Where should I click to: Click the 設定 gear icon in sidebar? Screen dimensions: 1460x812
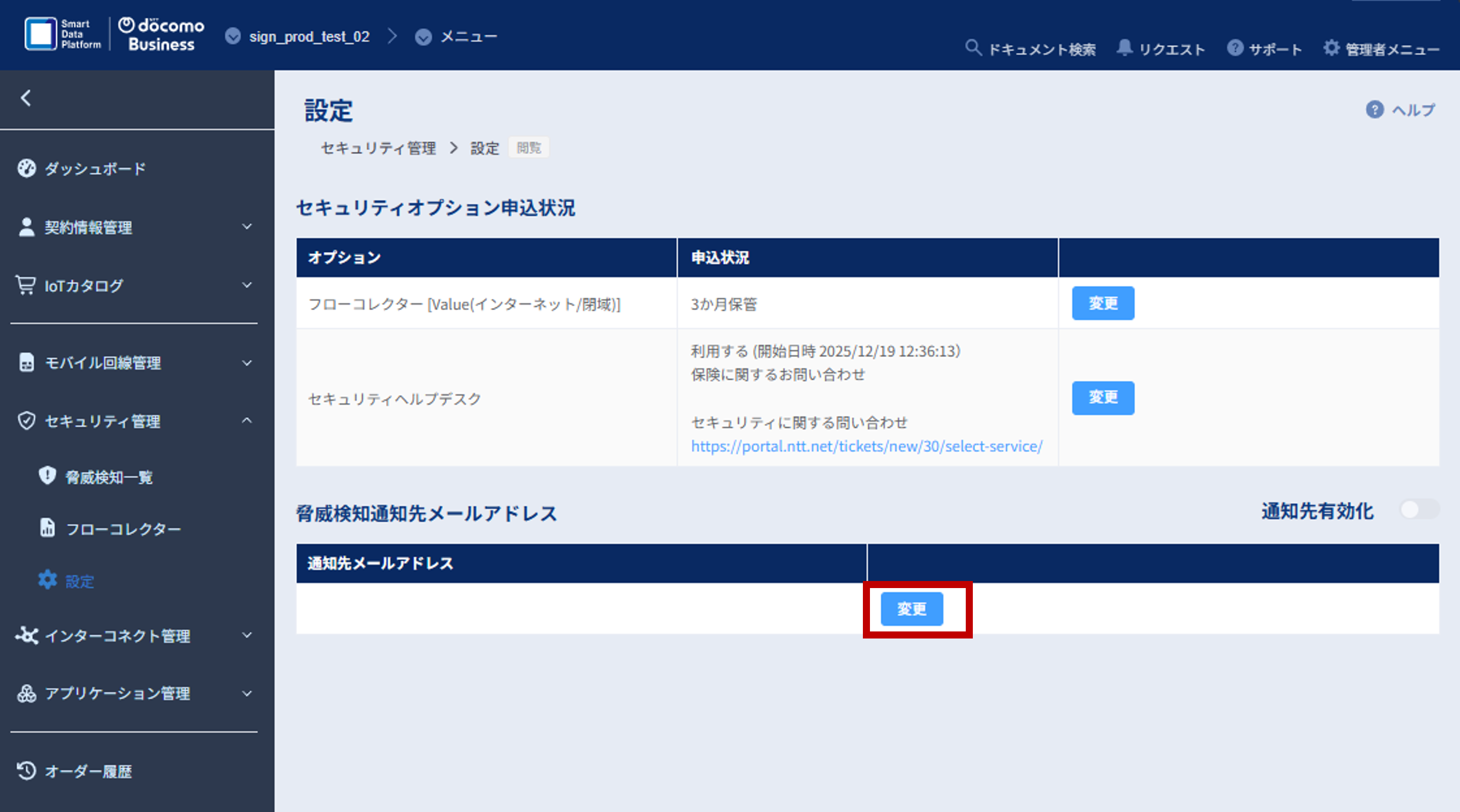47,579
